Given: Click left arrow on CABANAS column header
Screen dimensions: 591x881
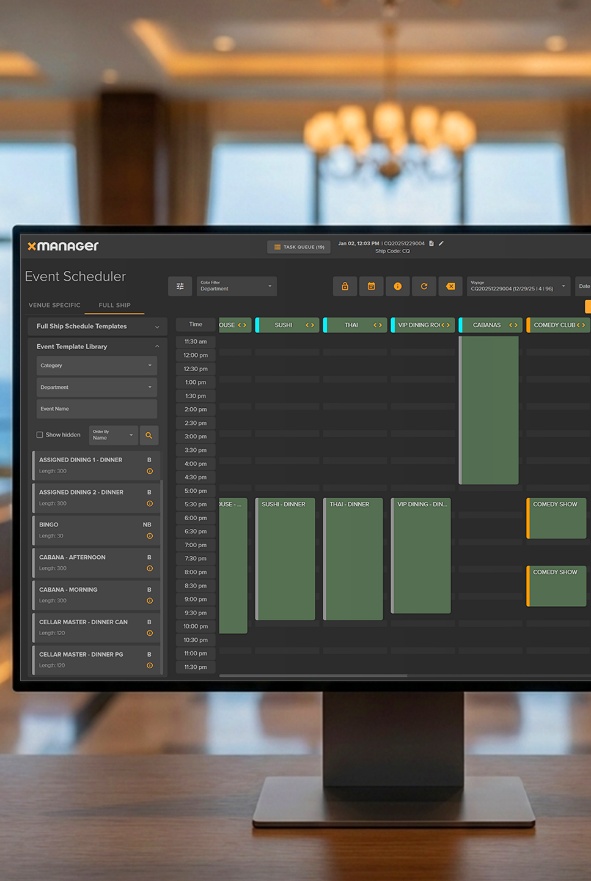Looking at the screenshot, I should (510, 325).
